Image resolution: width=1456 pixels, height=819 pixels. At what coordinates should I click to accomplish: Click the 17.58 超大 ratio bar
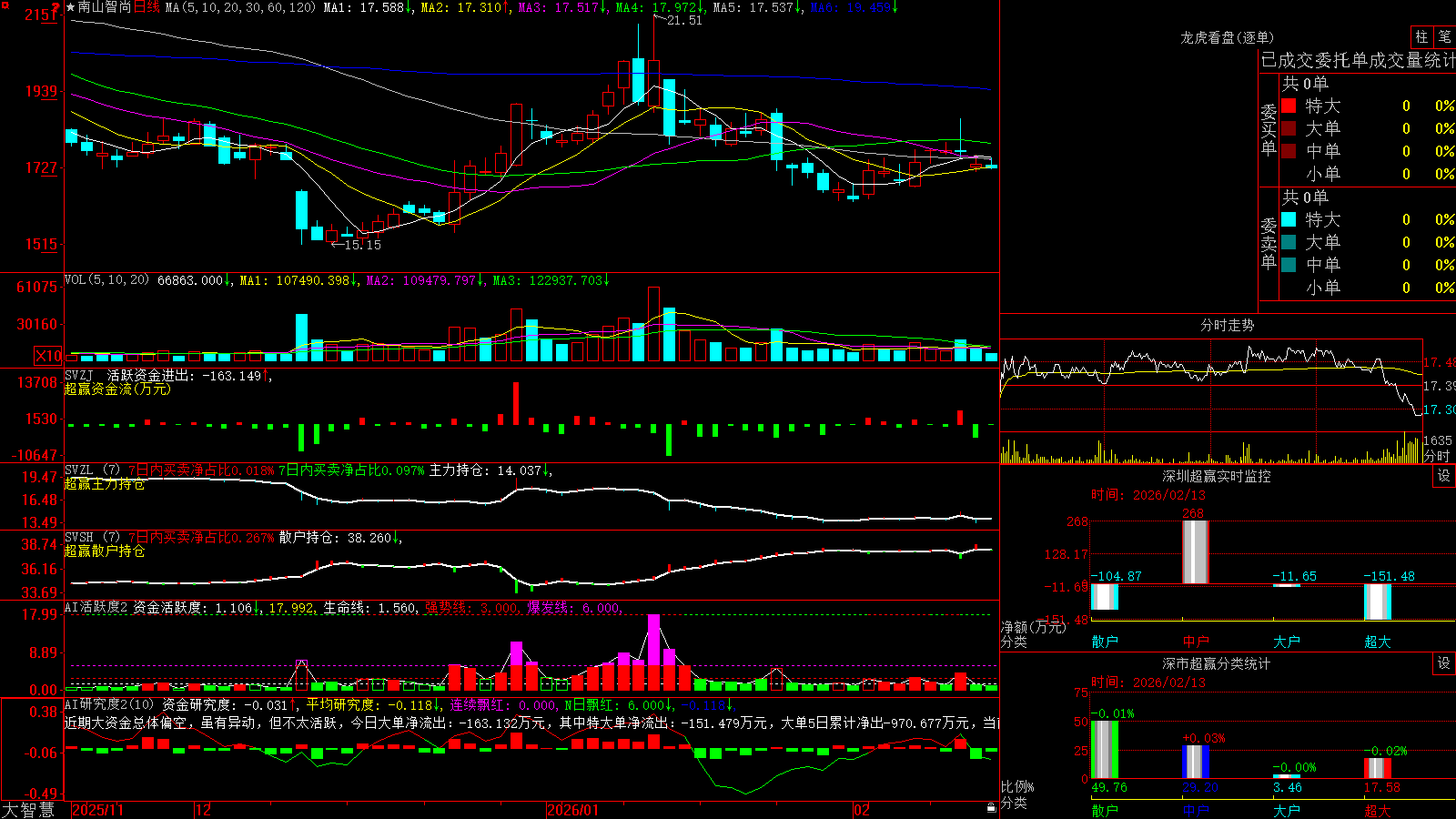pos(1378,768)
